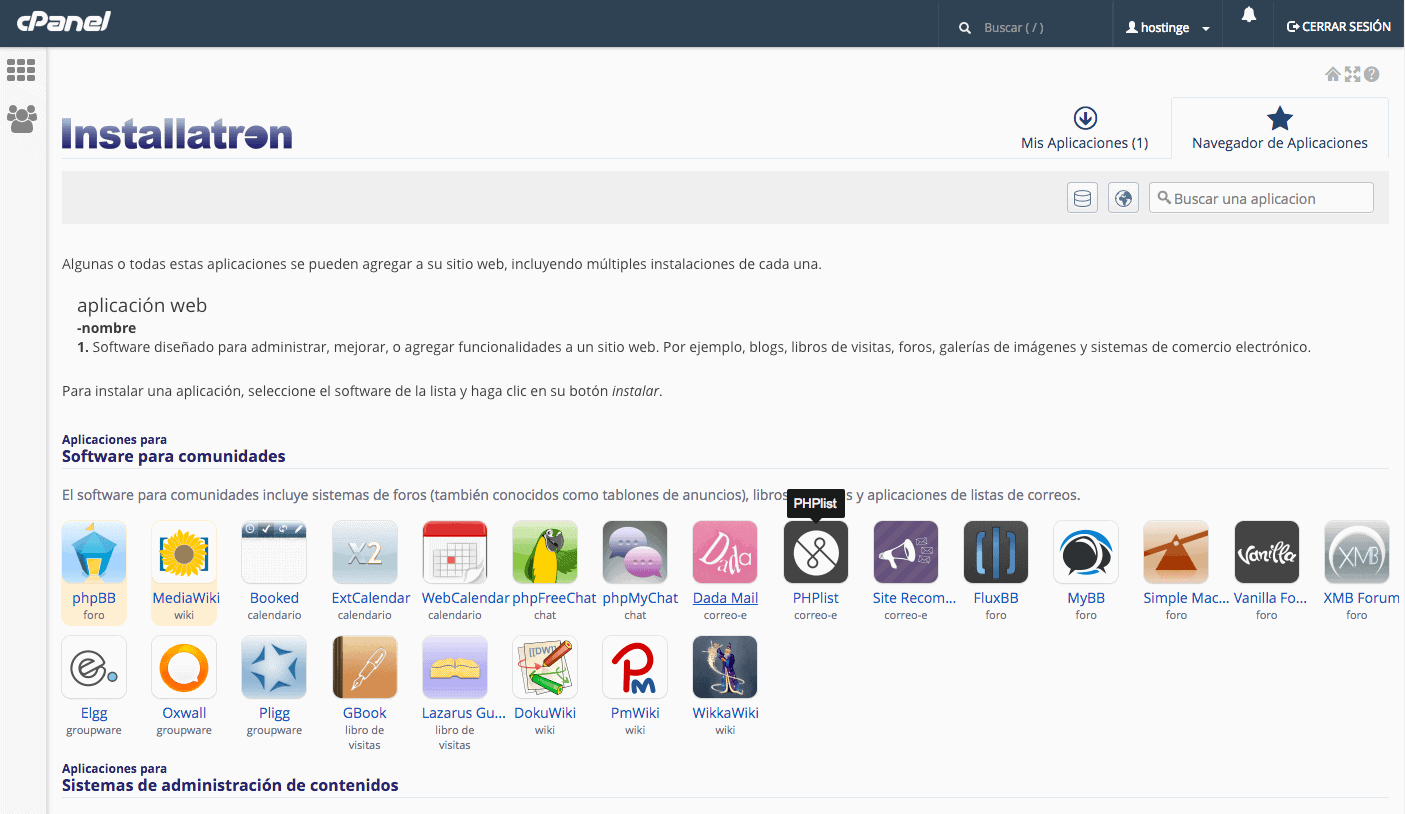Open the GBook guestbook icon
Screen dimensions: 1405x814
365,667
